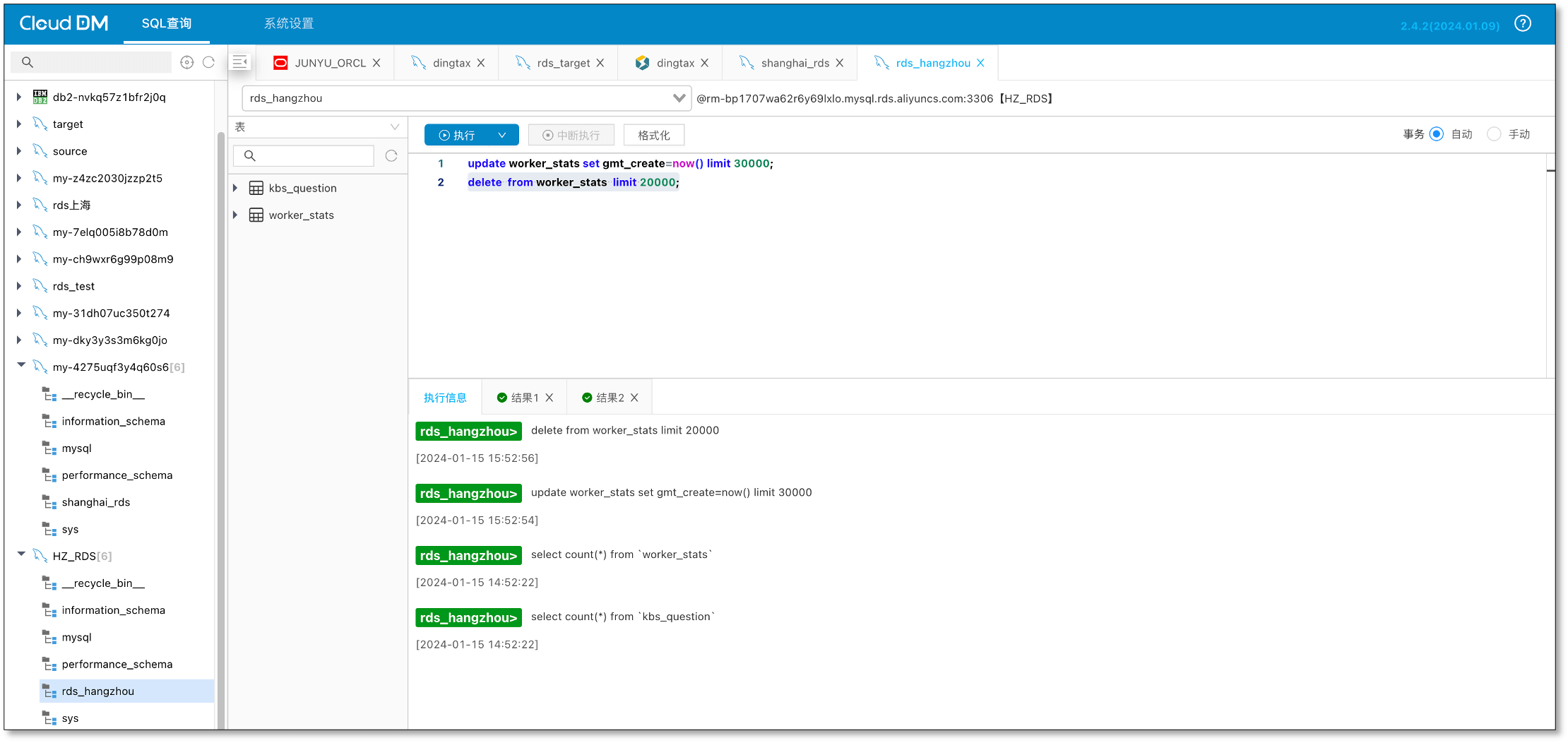Screen dimensions: 1568x743
Task: Open the execute button's dropdown arrow
Action: [502, 134]
